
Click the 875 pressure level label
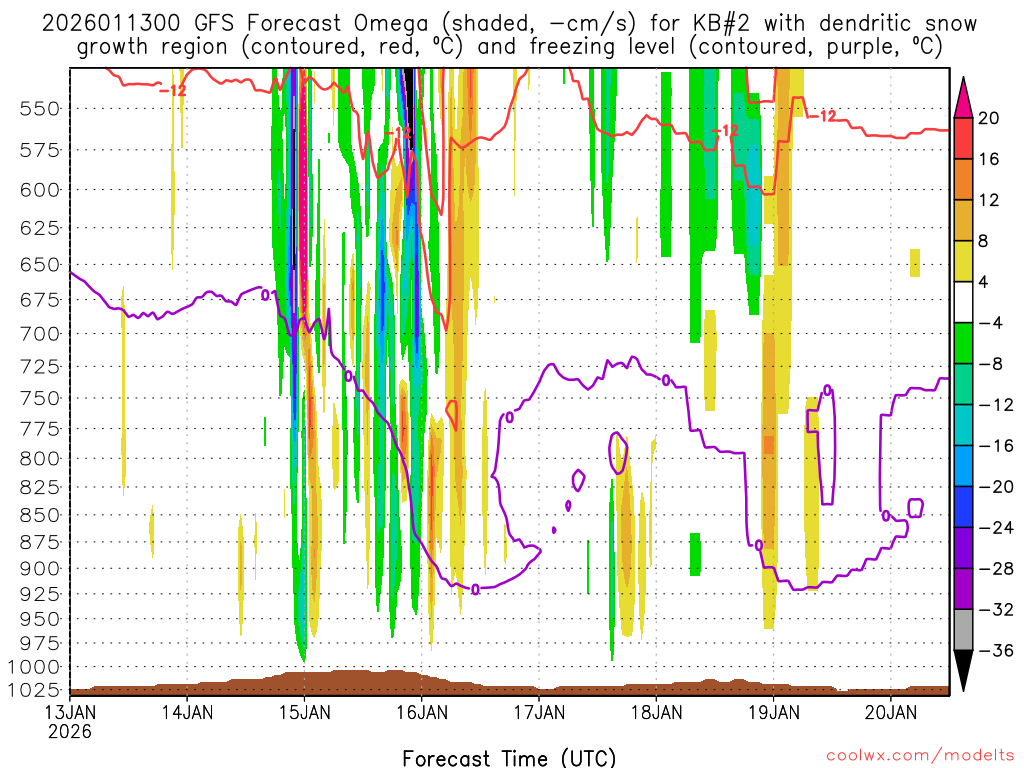tap(40, 542)
